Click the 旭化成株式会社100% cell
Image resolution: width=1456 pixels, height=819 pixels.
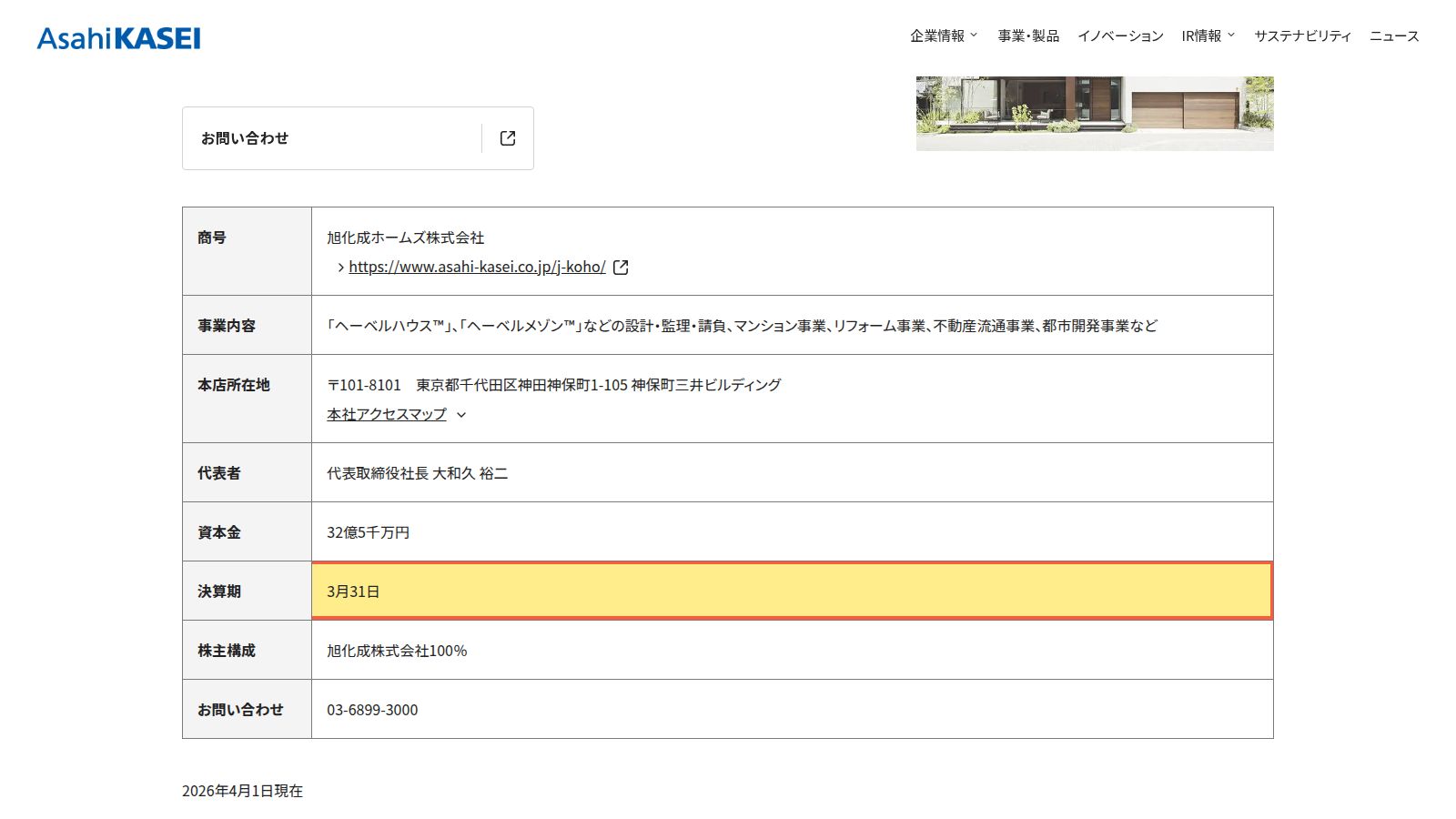pyautogui.click(x=793, y=650)
